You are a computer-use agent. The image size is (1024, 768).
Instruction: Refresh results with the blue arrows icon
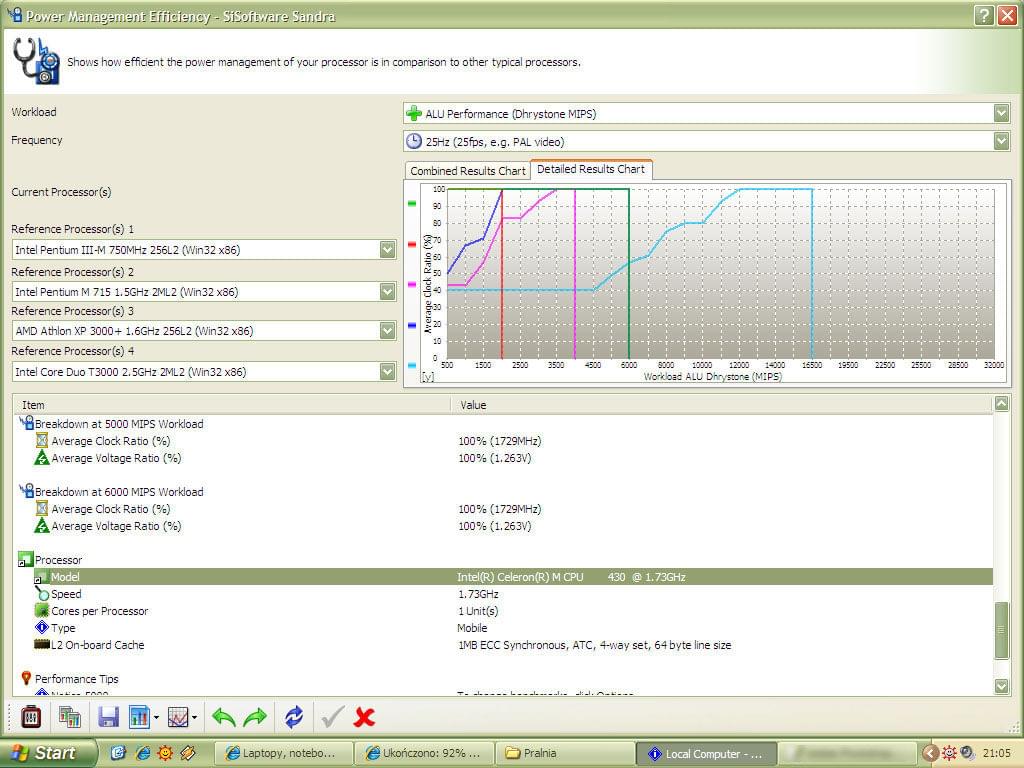coord(294,716)
